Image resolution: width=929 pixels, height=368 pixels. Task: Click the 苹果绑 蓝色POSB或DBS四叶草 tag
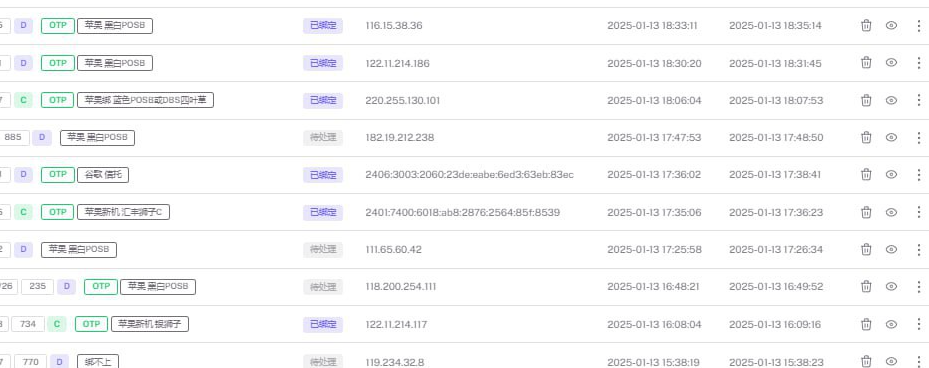click(x=145, y=100)
